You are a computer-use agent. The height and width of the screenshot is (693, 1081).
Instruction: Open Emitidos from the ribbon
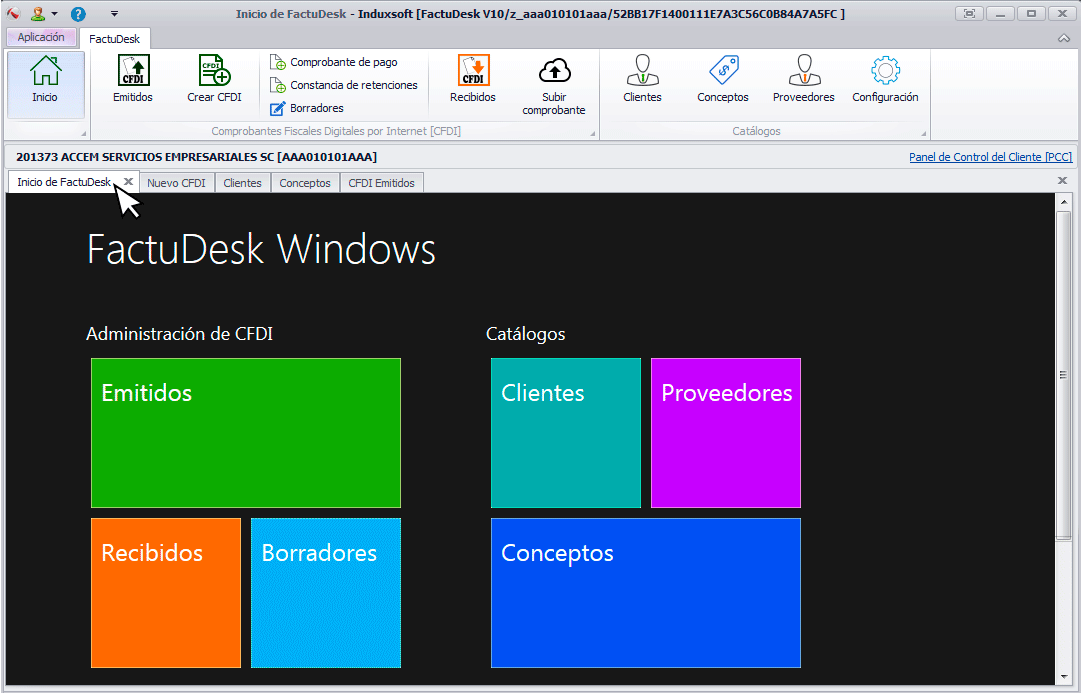click(x=133, y=79)
